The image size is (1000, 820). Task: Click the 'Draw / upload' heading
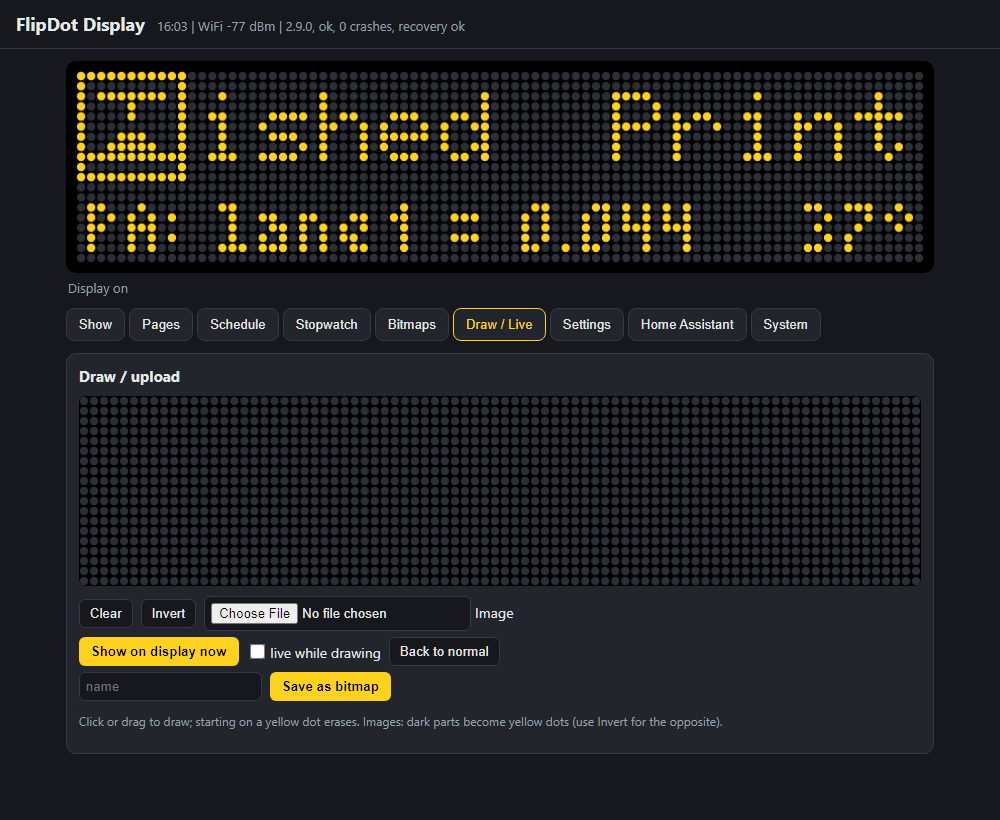(x=129, y=377)
